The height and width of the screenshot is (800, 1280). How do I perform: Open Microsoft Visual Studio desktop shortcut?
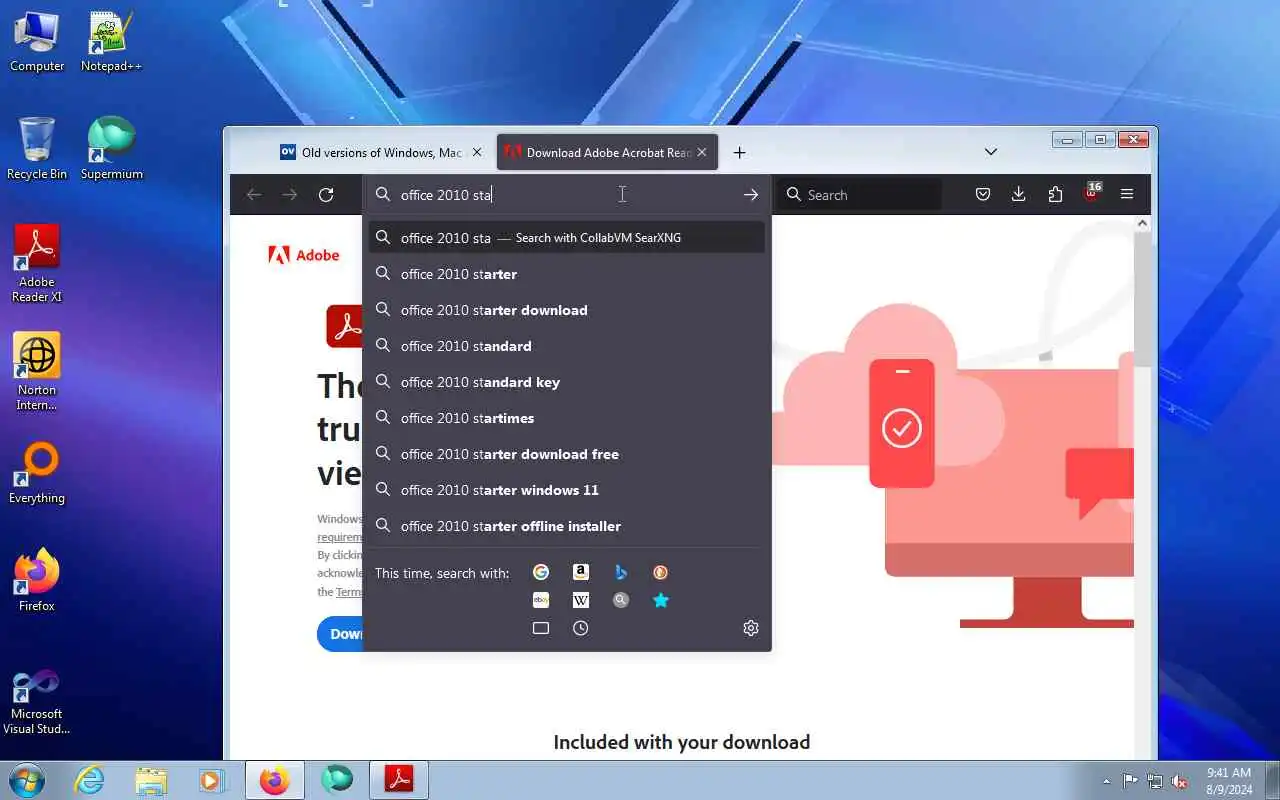coord(37,702)
